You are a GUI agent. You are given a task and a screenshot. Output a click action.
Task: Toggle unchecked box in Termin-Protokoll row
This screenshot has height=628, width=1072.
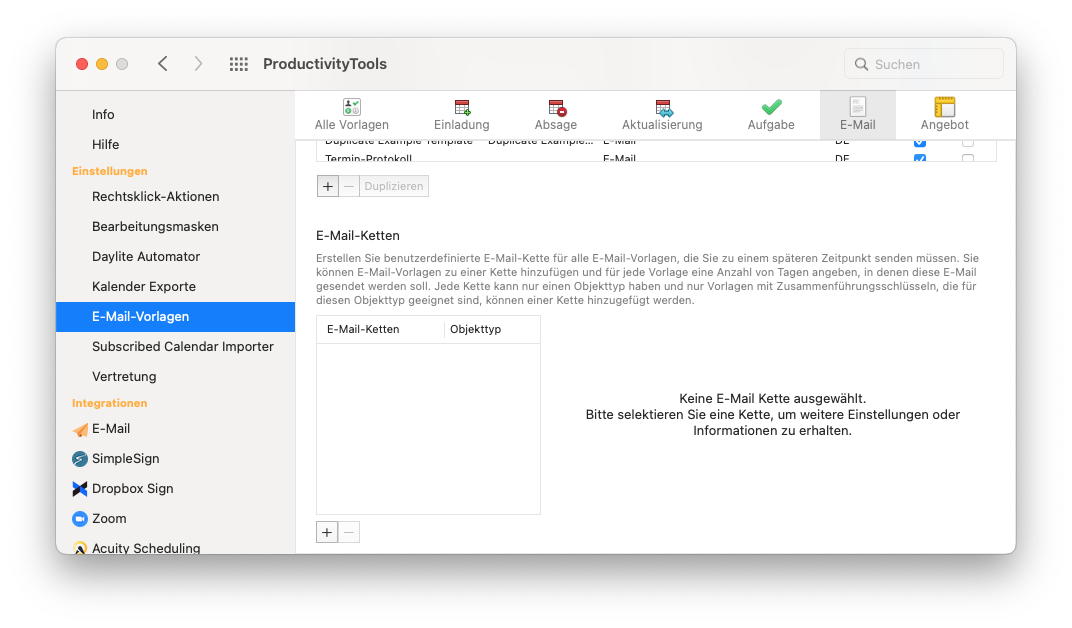[967, 159]
